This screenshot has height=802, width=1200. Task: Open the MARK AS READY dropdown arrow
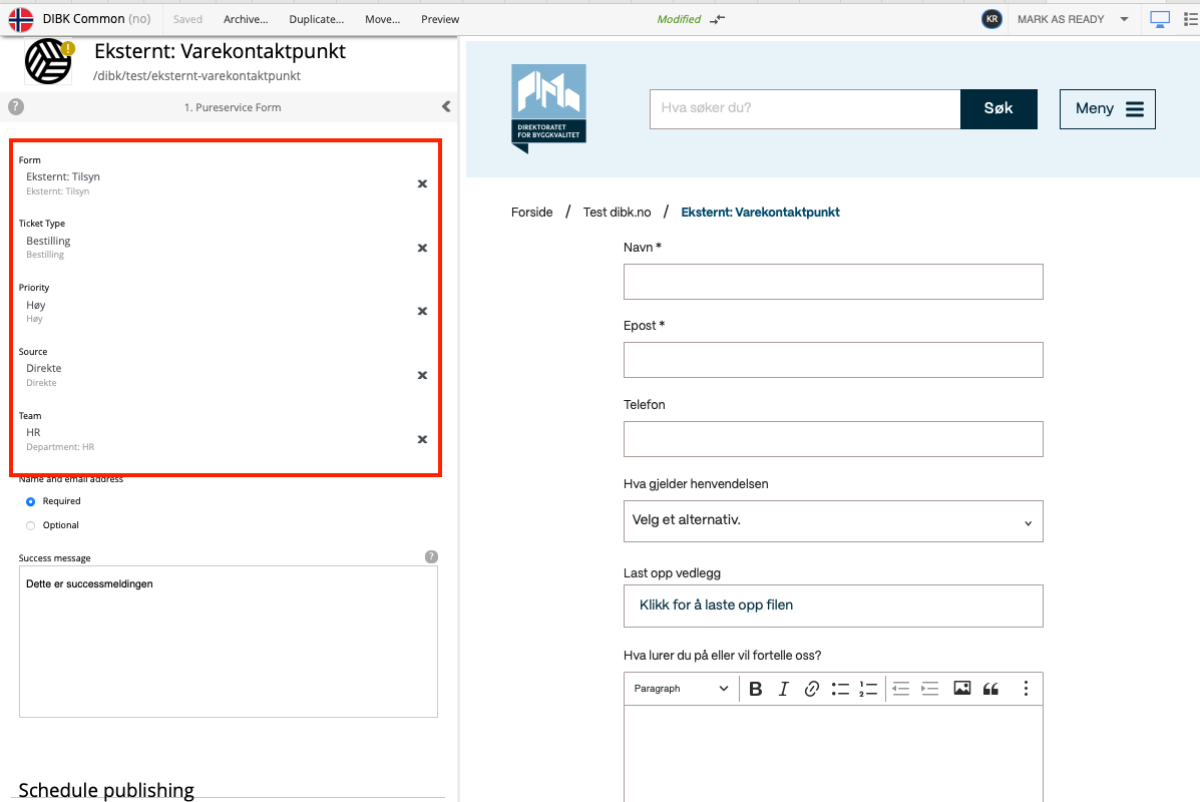[x=1124, y=18]
